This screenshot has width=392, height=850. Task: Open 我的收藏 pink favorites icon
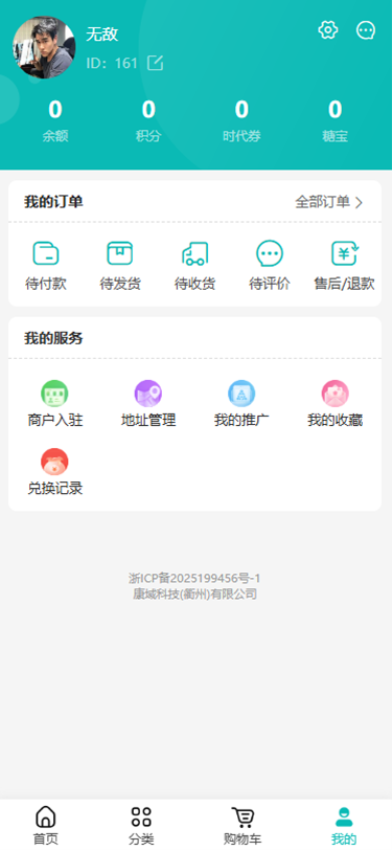(x=335, y=394)
